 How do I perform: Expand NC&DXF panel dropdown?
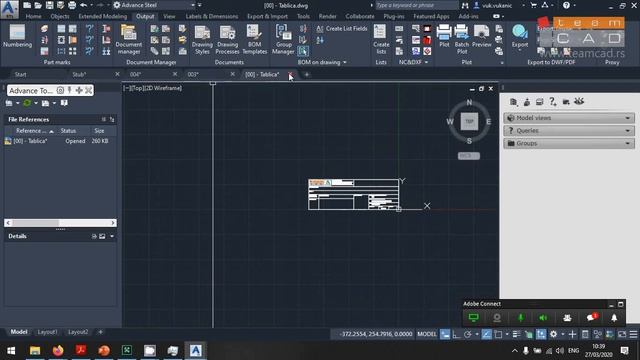[x=427, y=62]
